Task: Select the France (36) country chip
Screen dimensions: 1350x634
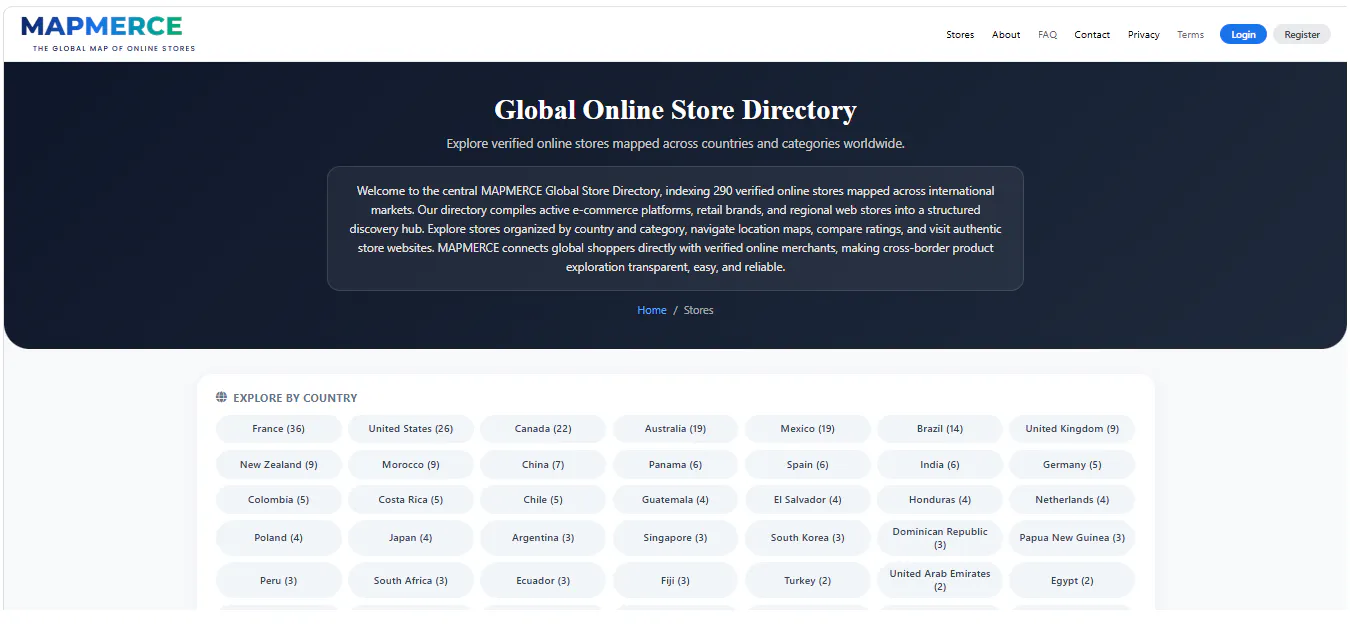Action: [279, 428]
